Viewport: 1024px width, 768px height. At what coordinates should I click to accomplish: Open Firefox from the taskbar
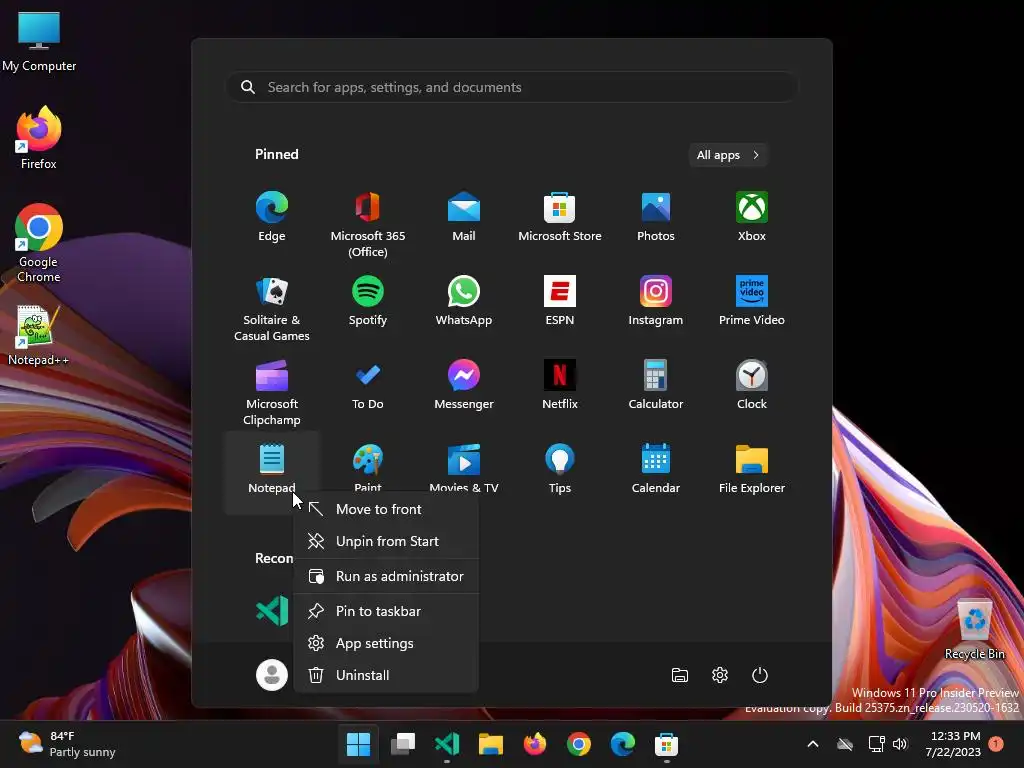coord(535,744)
